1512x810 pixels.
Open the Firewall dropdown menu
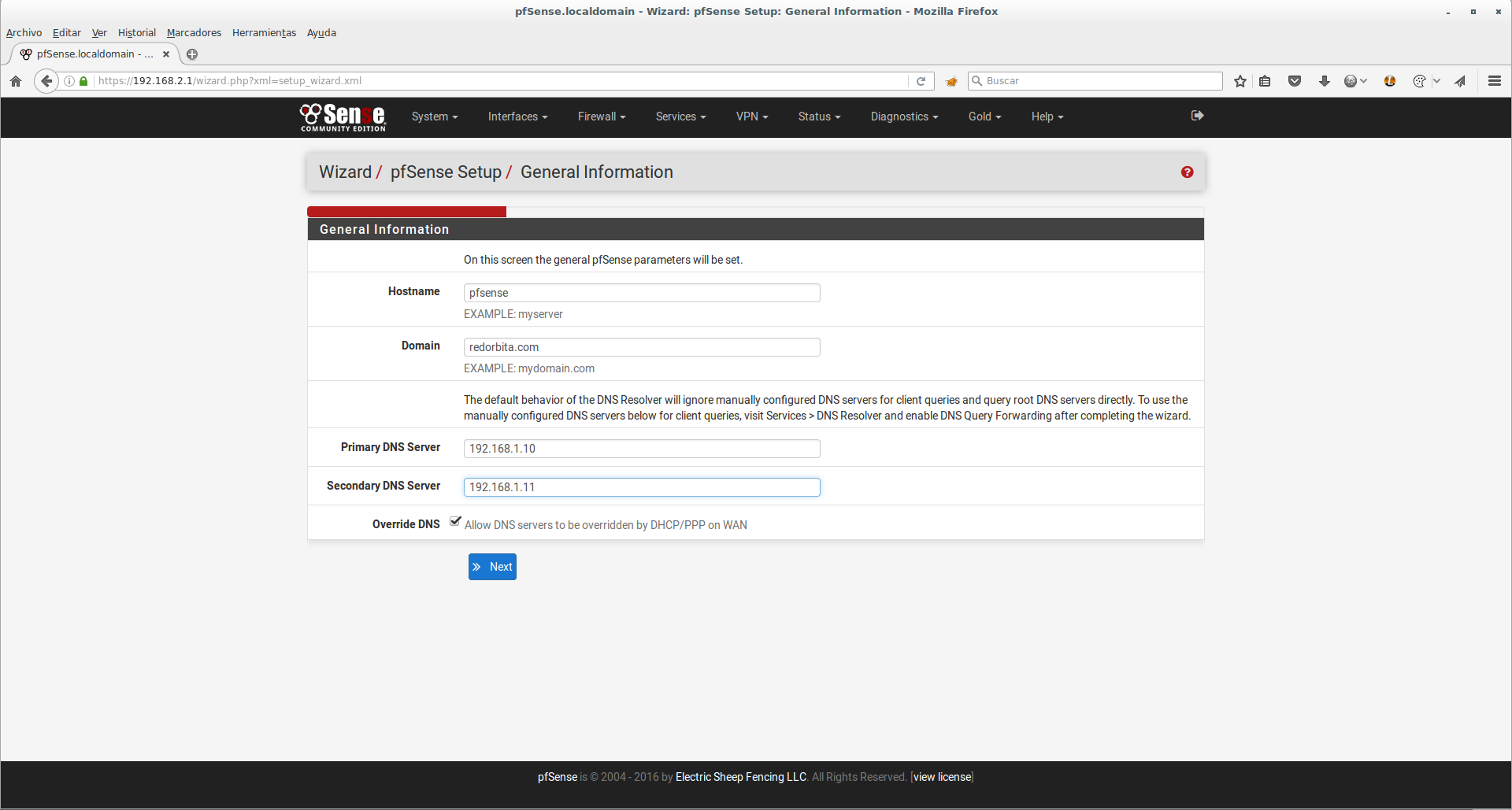[x=601, y=117]
